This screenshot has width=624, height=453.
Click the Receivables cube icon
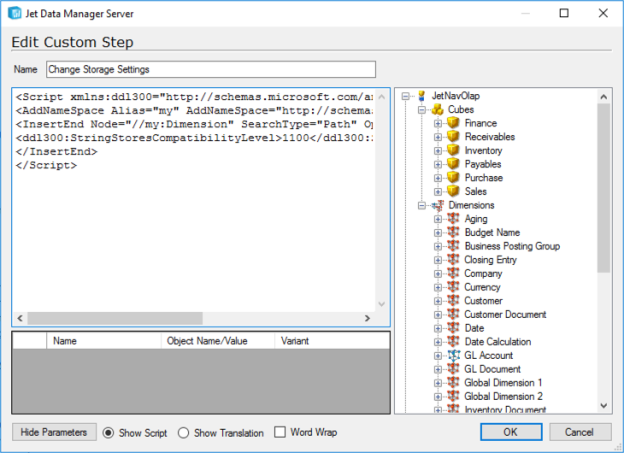click(x=453, y=137)
